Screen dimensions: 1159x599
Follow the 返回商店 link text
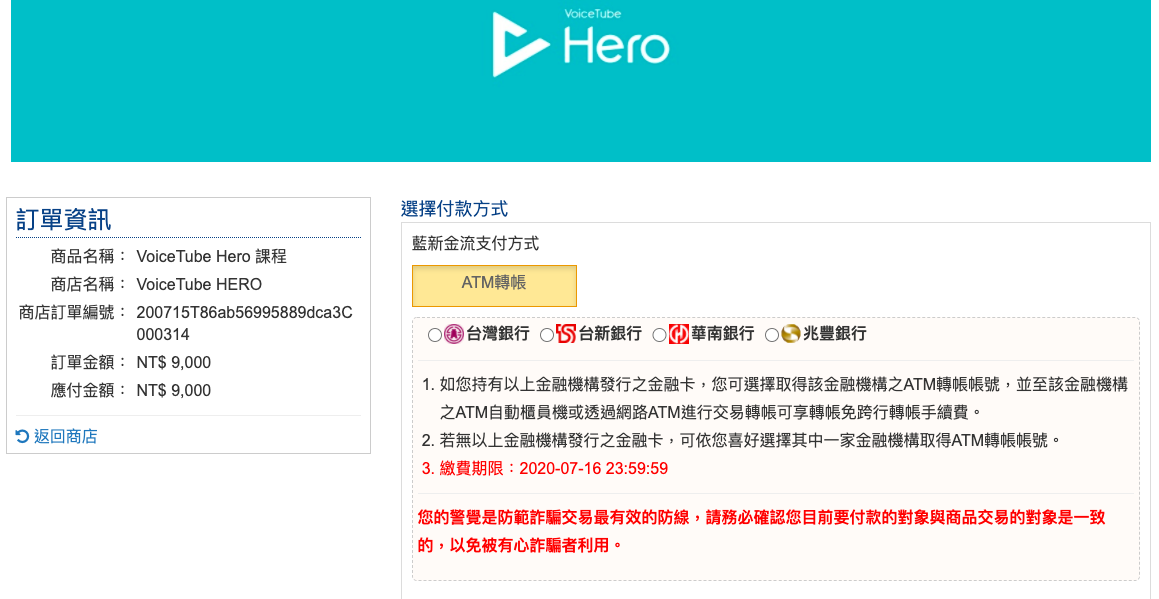66,436
